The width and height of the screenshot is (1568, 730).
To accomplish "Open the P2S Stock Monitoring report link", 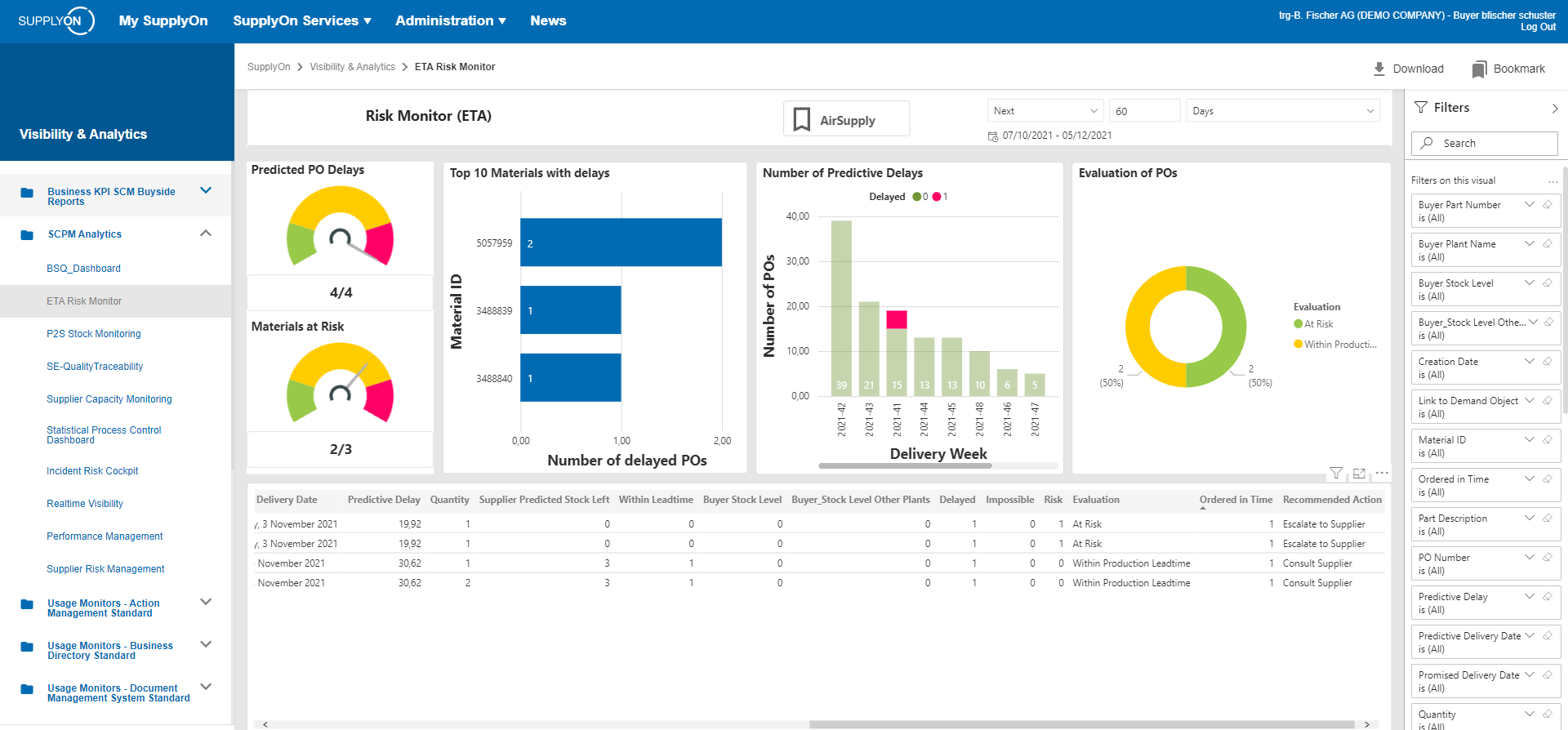I will pyautogui.click(x=94, y=334).
